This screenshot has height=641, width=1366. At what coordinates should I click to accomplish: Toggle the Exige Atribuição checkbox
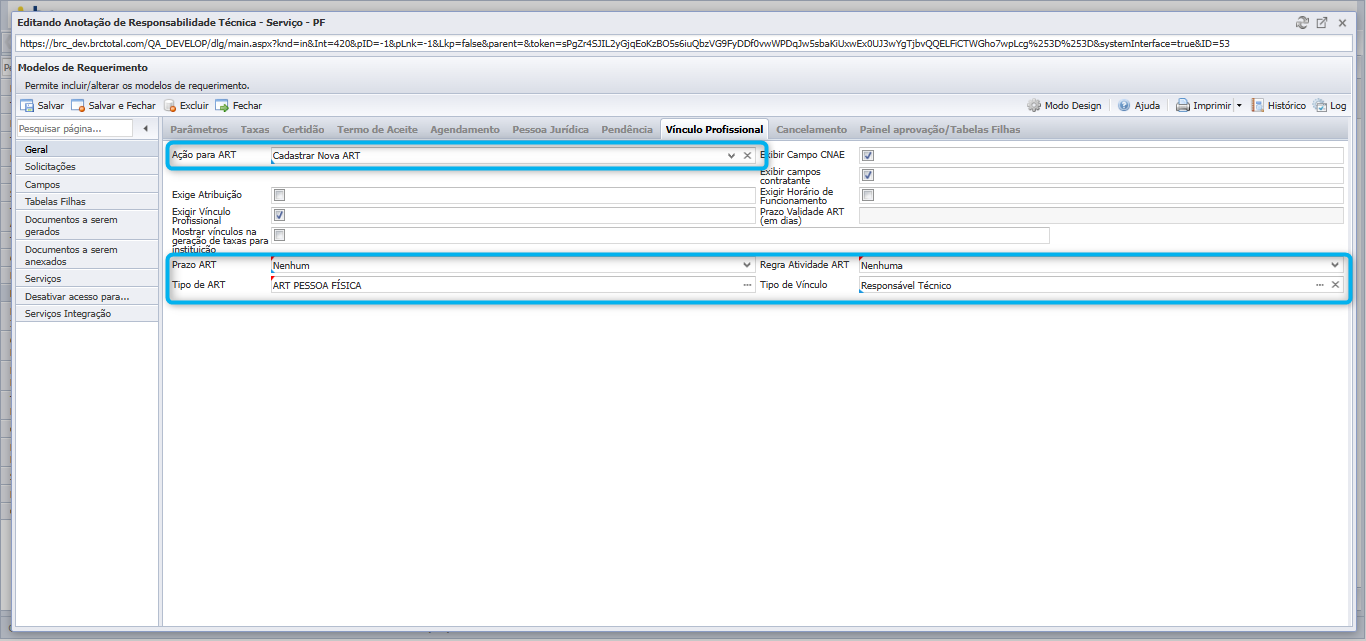tap(280, 195)
